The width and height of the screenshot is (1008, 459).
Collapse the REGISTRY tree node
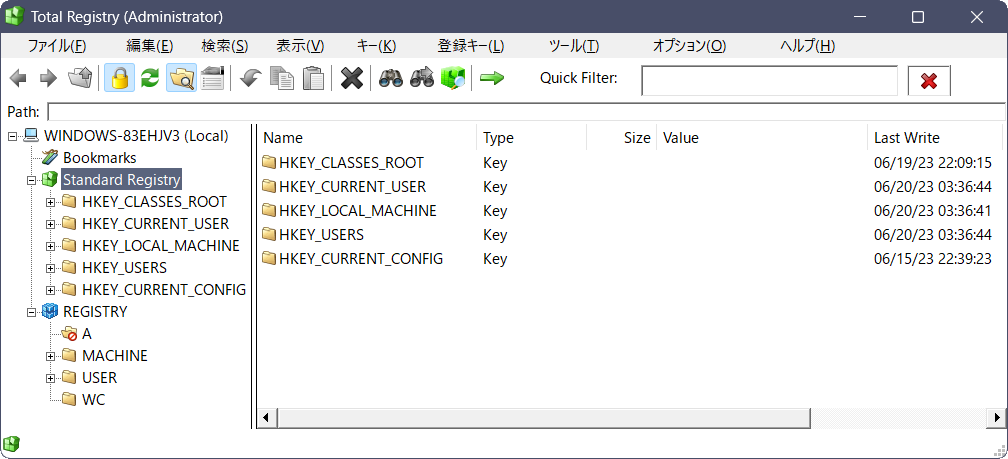point(31,312)
